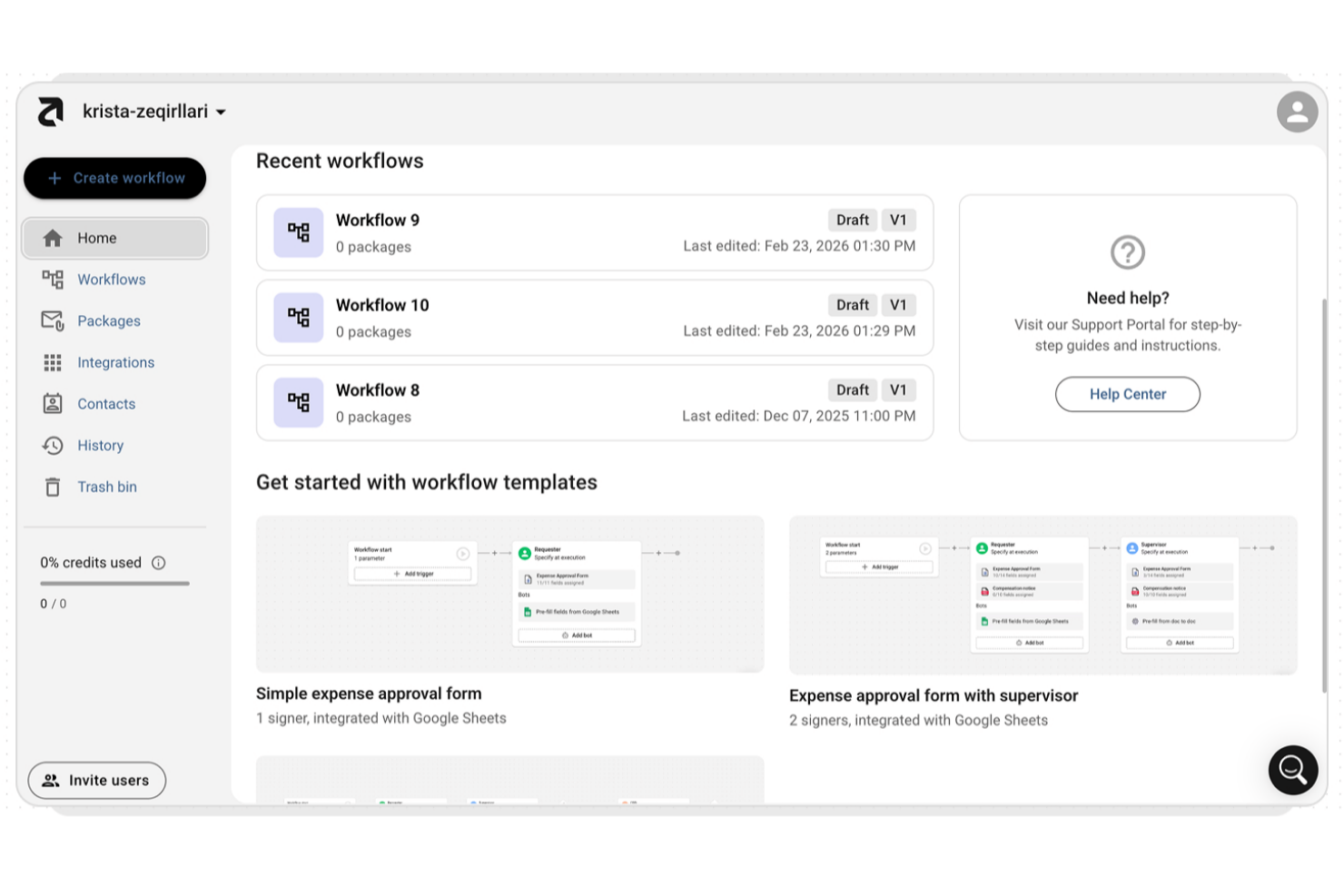The image size is (1344, 896).
Task: Select the Workflows sidebar icon
Action: 53,279
